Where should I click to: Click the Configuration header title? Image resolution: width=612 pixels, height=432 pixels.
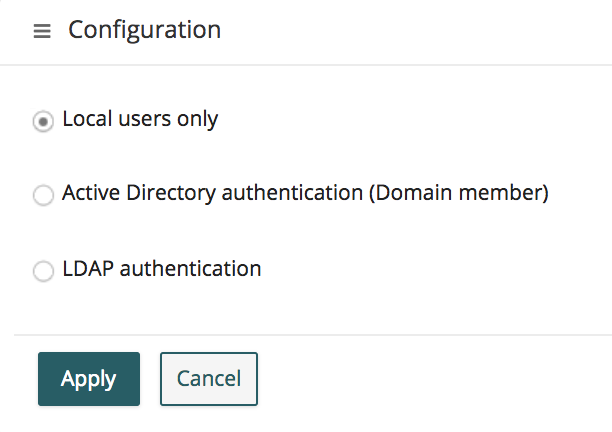click(x=144, y=30)
